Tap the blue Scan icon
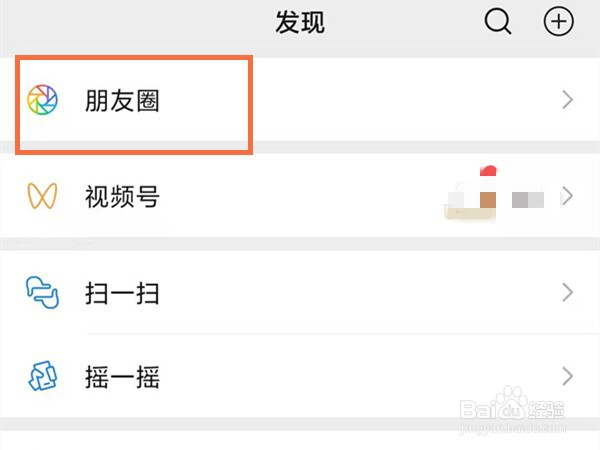Screen dimensions: 600x450 [42, 293]
